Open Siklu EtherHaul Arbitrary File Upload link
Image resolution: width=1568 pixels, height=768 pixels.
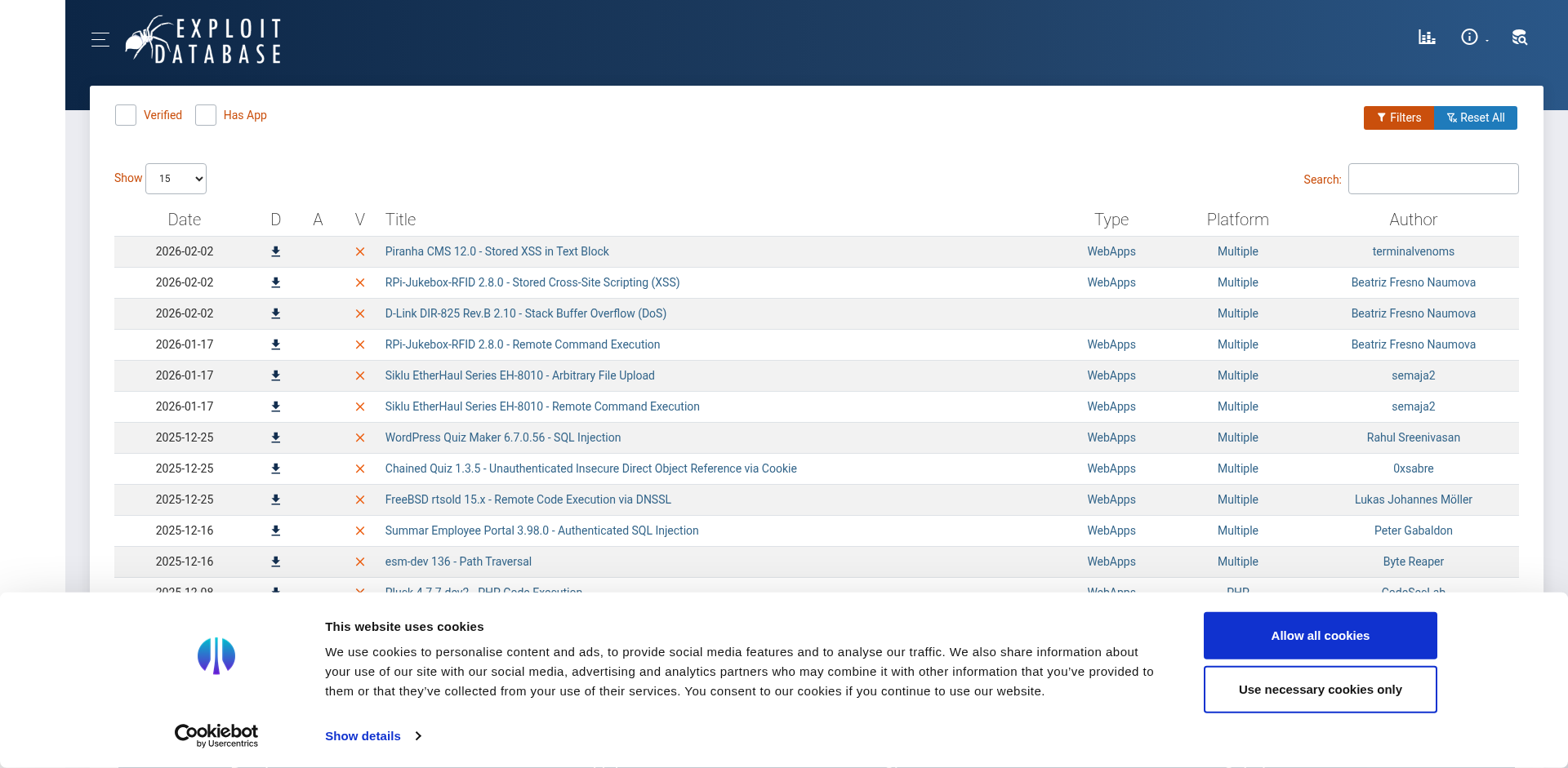coord(519,376)
